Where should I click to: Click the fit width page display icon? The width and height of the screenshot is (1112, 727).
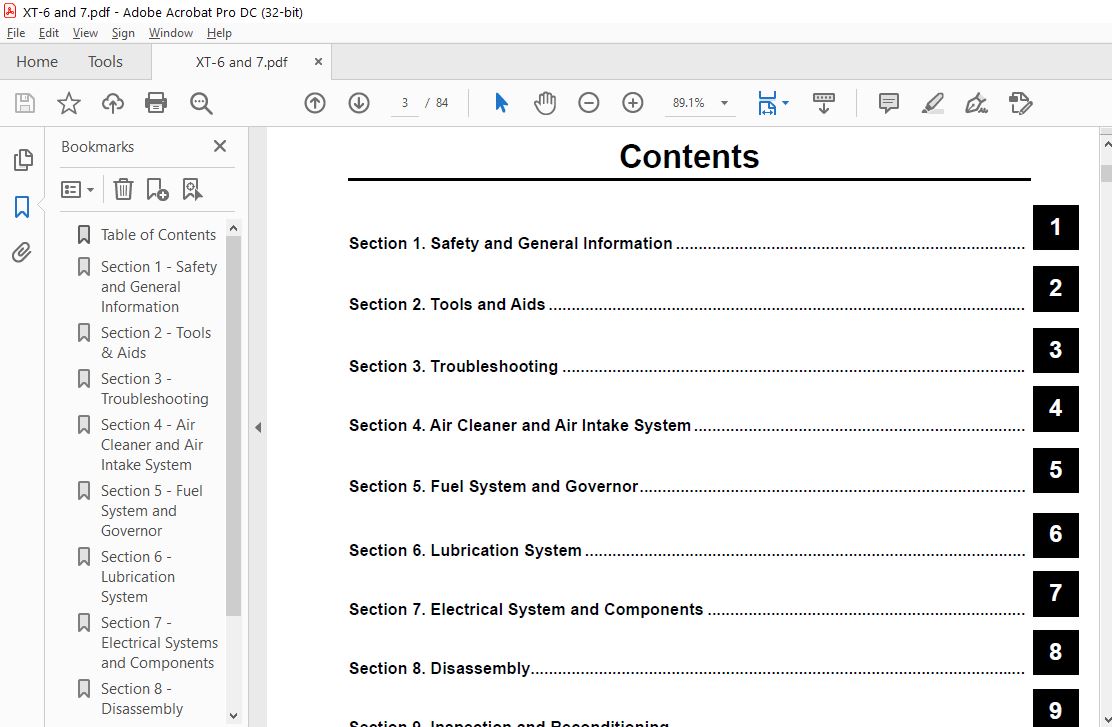[767, 104]
